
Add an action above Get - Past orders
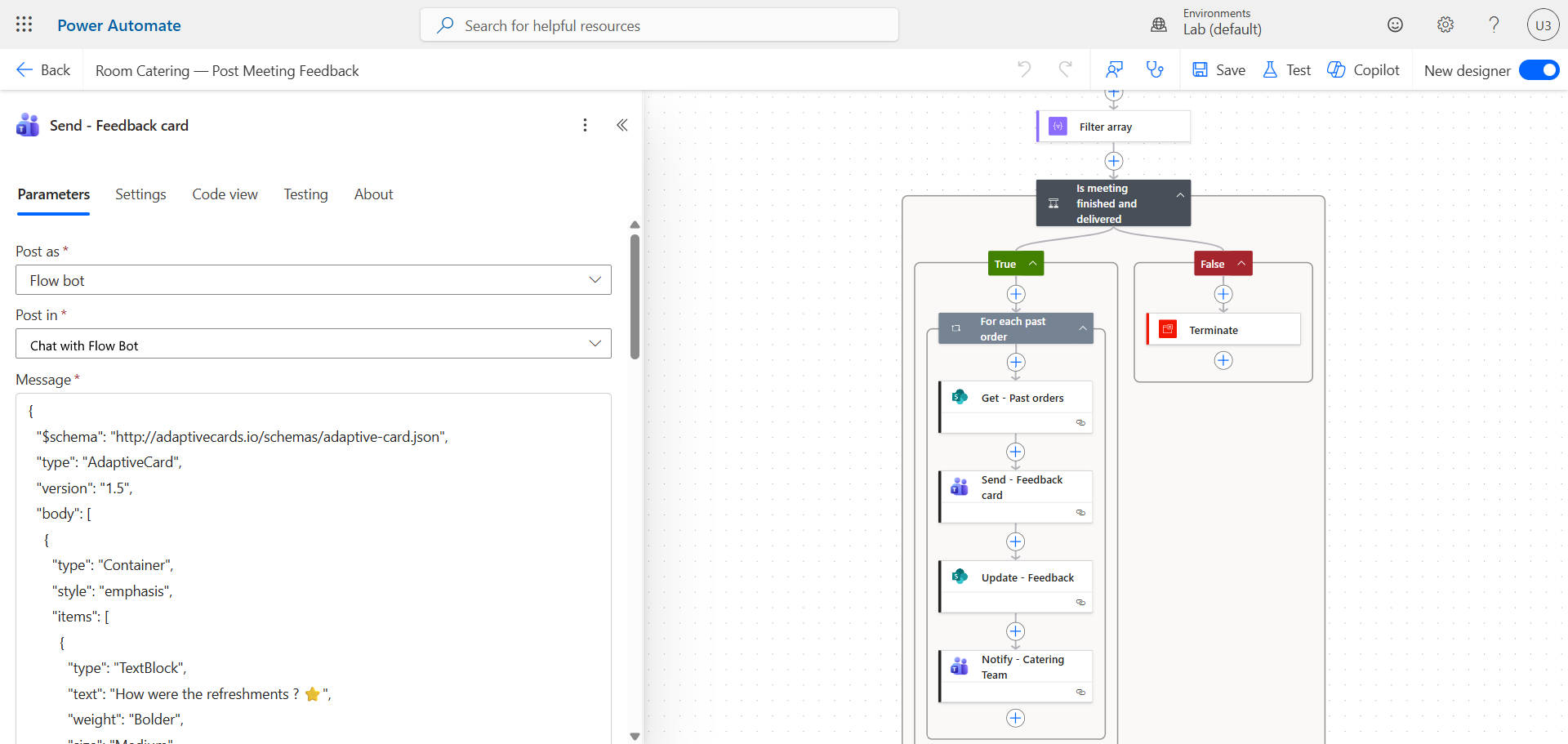click(x=1016, y=362)
